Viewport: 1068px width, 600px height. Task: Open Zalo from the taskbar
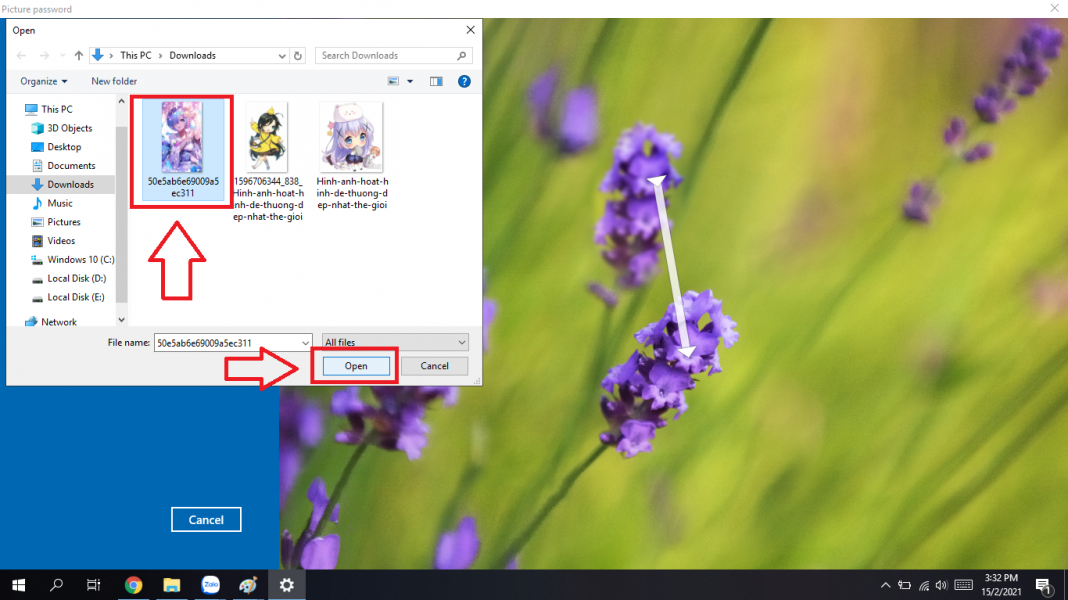click(210, 585)
